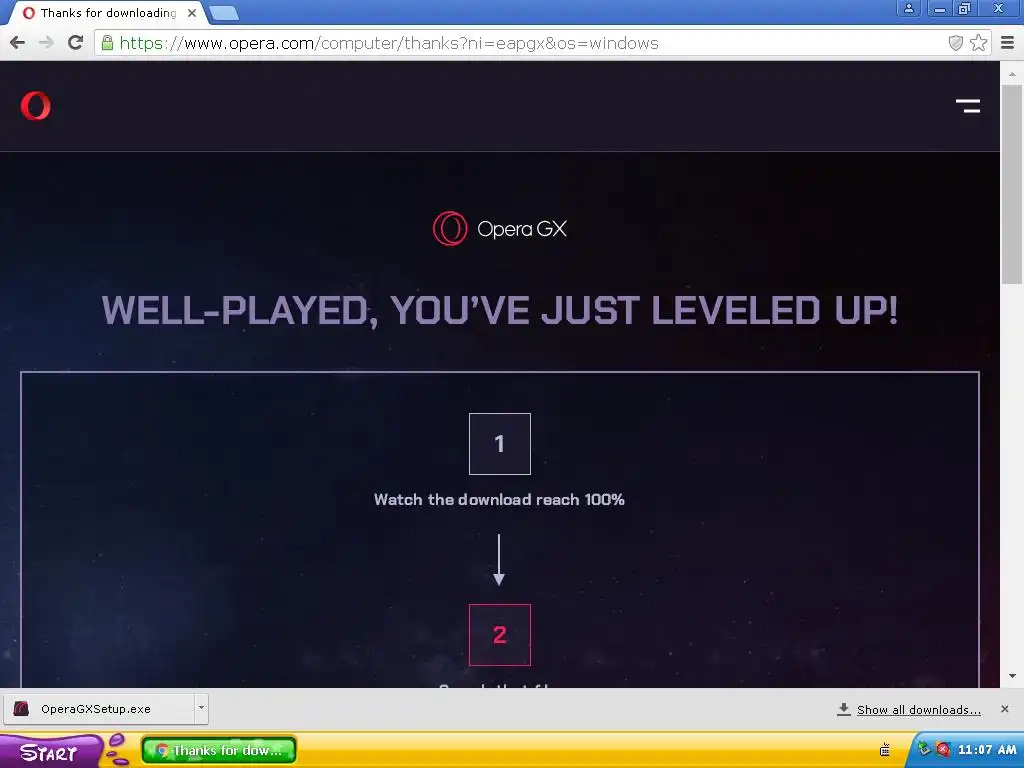Expand the OperaGXSetup.exe download options arrow
This screenshot has height=768, width=1024.
(201, 708)
